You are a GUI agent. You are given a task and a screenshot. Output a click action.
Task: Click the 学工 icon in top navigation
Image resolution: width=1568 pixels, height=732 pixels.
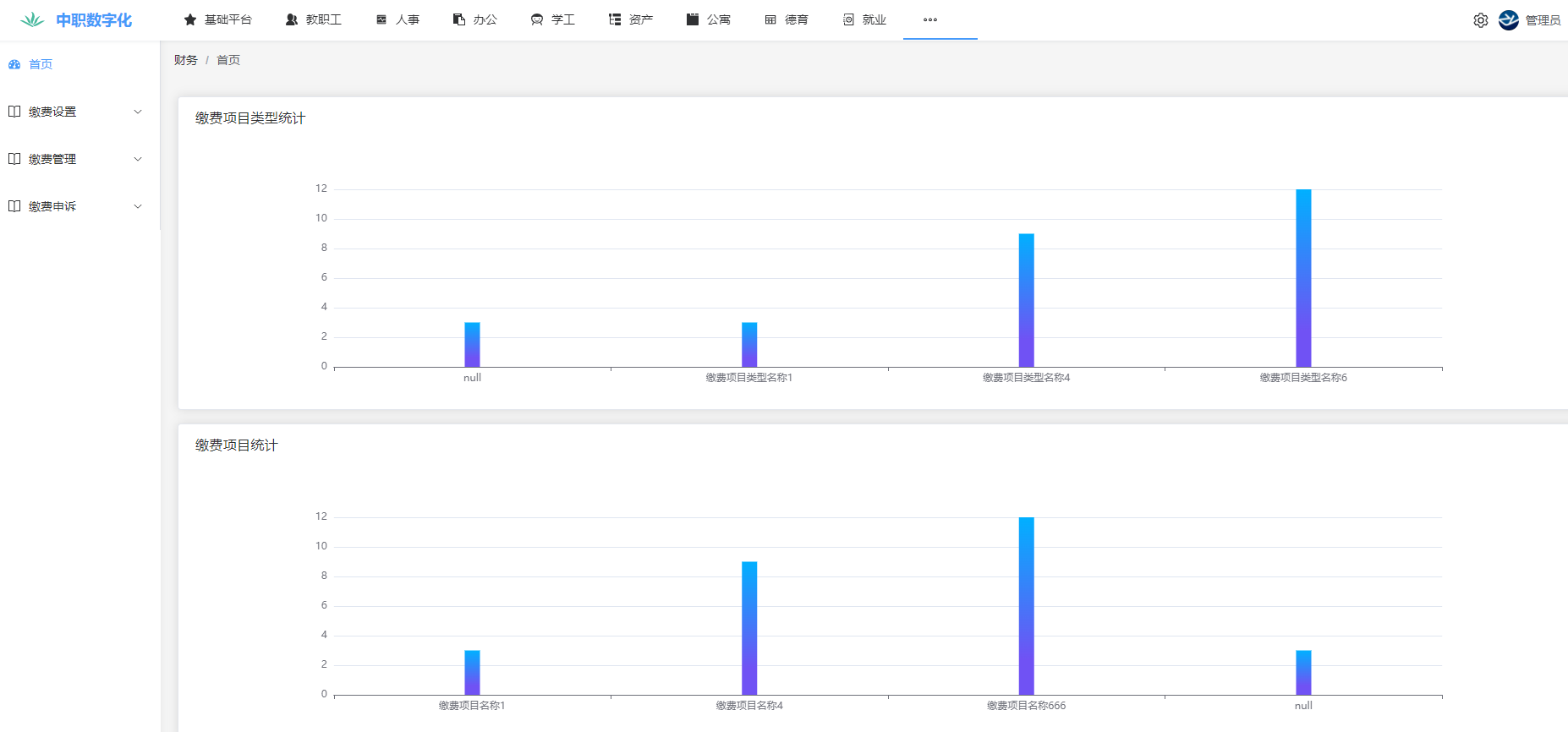[537, 19]
